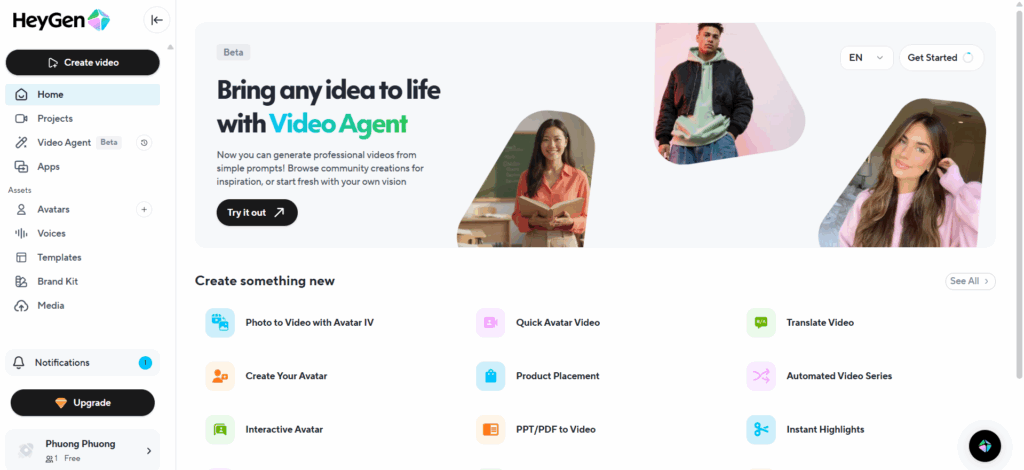
Task: Click the Create video button
Action: (82, 63)
